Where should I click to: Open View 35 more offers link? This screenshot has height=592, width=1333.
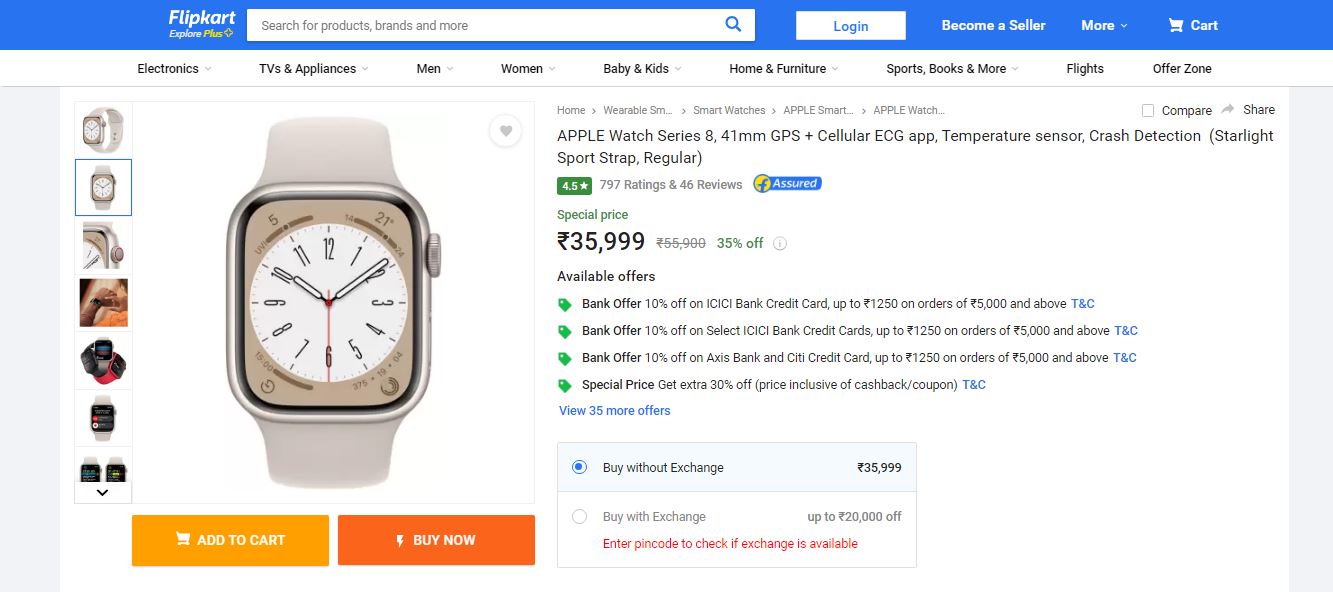pos(615,411)
